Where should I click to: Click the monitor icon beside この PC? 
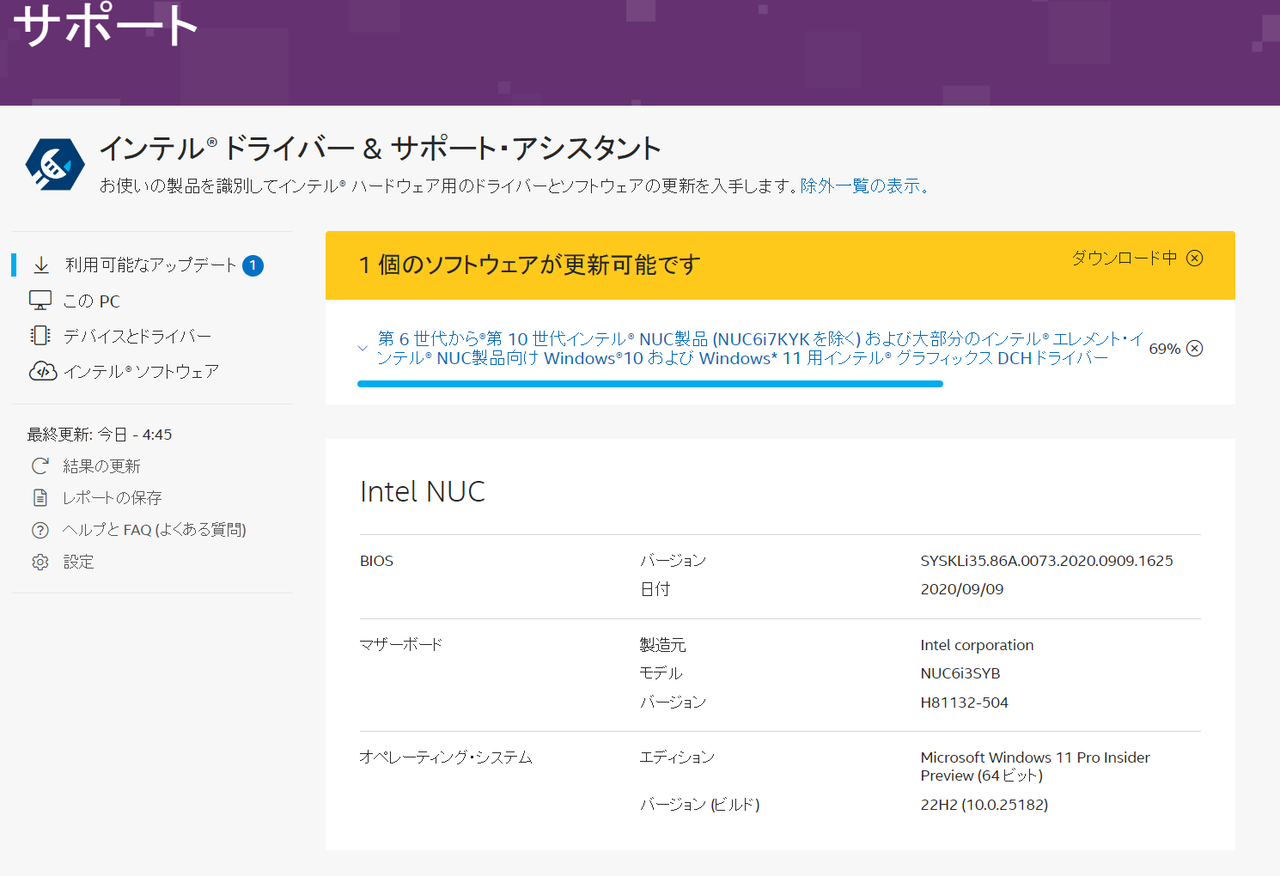point(40,301)
